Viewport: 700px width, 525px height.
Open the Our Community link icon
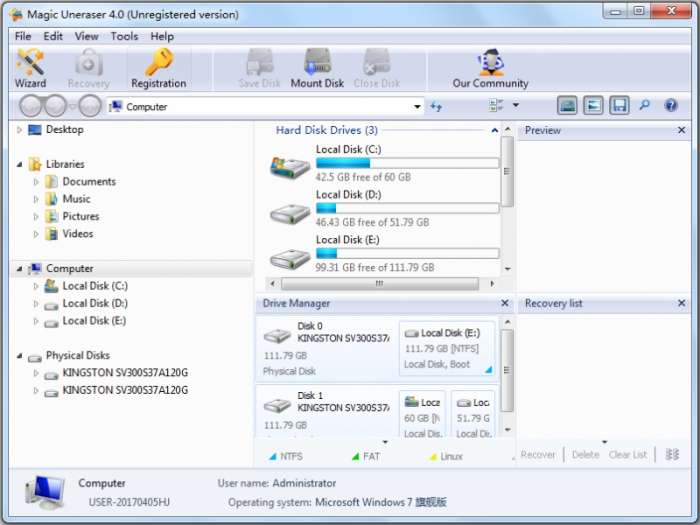pos(490,68)
